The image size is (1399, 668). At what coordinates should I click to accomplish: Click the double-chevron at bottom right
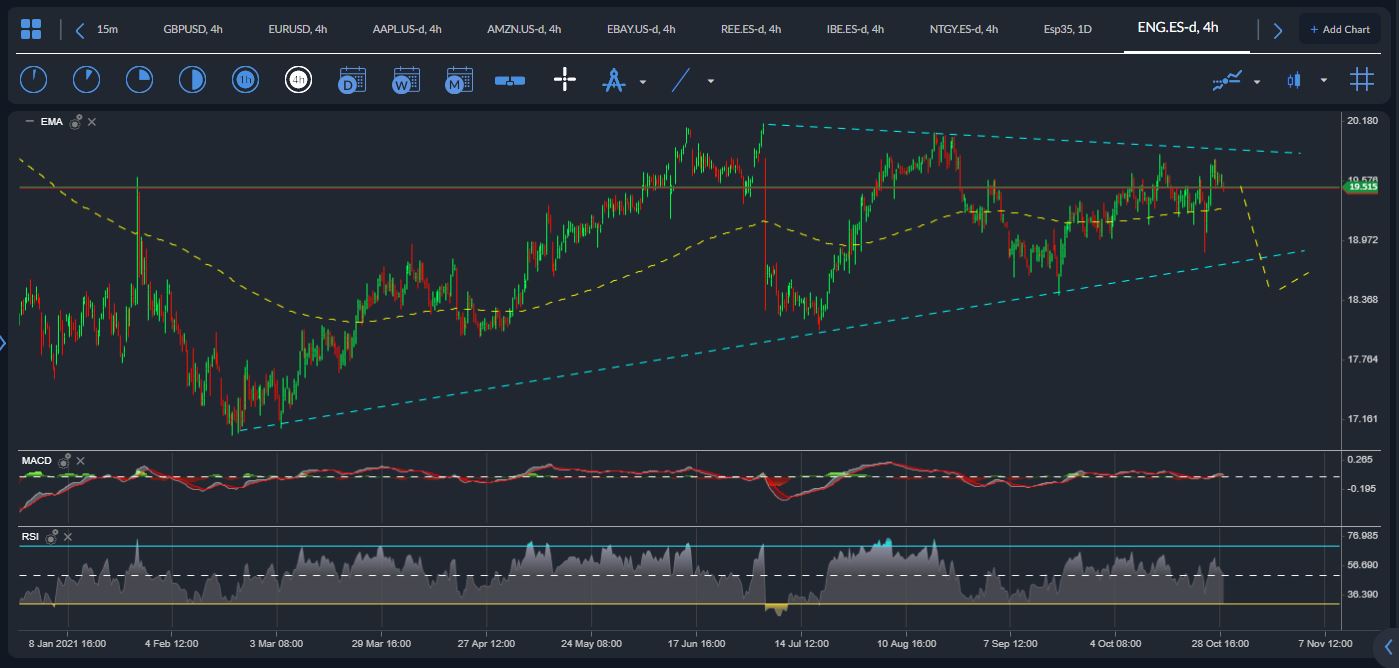point(1388,645)
